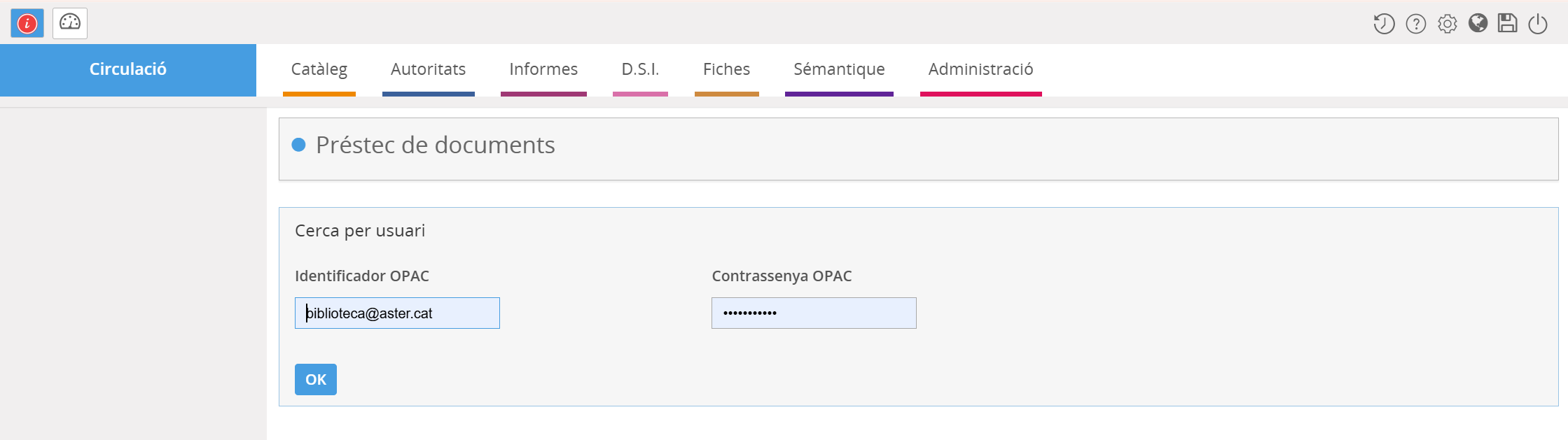This screenshot has width=1568, height=440.
Task: Log out using the power icon
Action: pyautogui.click(x=1537, y=24)
